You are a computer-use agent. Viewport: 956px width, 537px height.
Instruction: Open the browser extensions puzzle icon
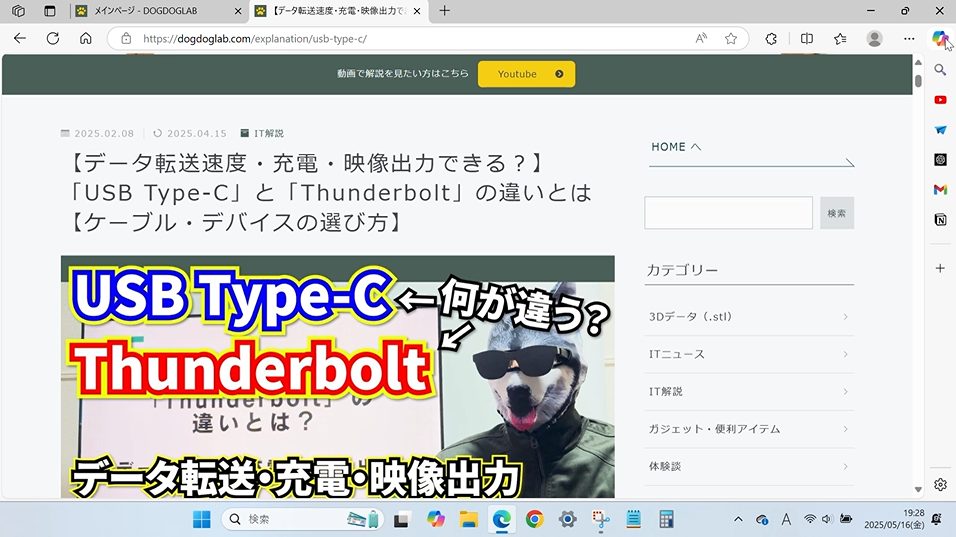coord(771,39)
